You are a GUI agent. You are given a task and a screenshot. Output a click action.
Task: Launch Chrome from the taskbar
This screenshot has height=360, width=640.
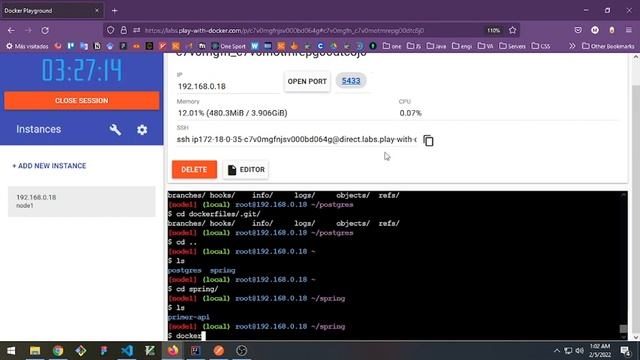click(58, 351)
